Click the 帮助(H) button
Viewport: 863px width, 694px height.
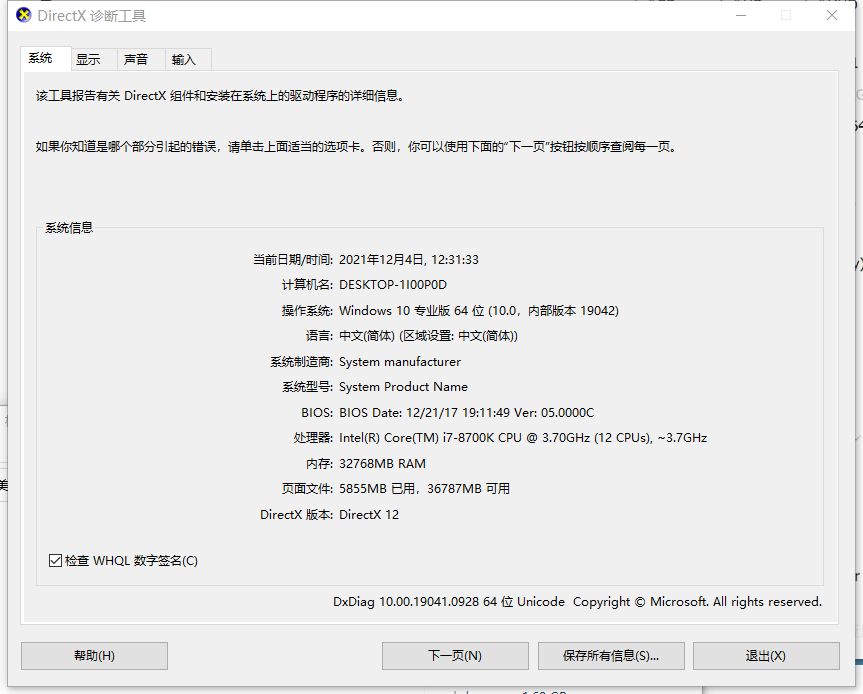[x=94, y=655]
